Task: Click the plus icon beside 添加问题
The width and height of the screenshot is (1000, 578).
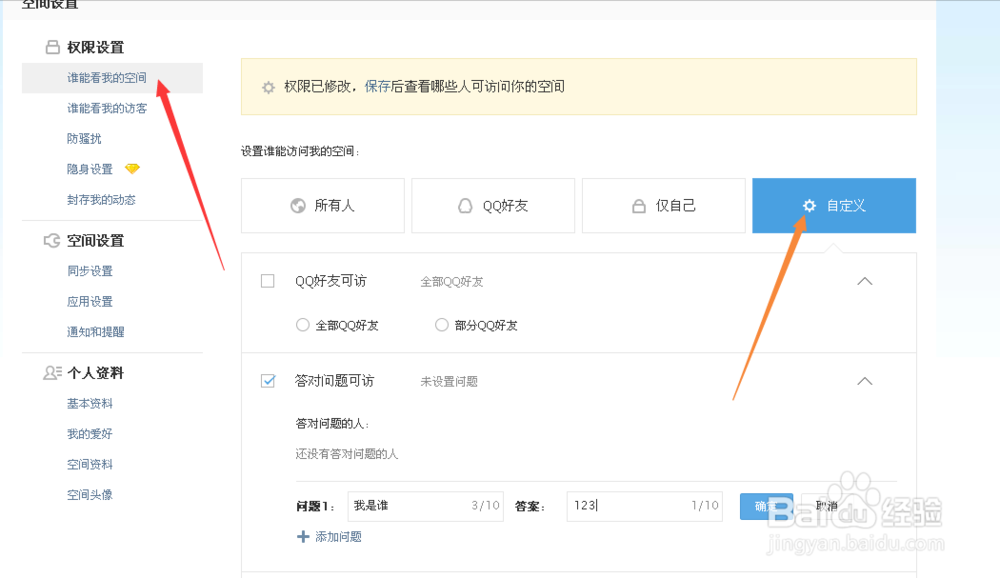Action: tap(303, 537)
